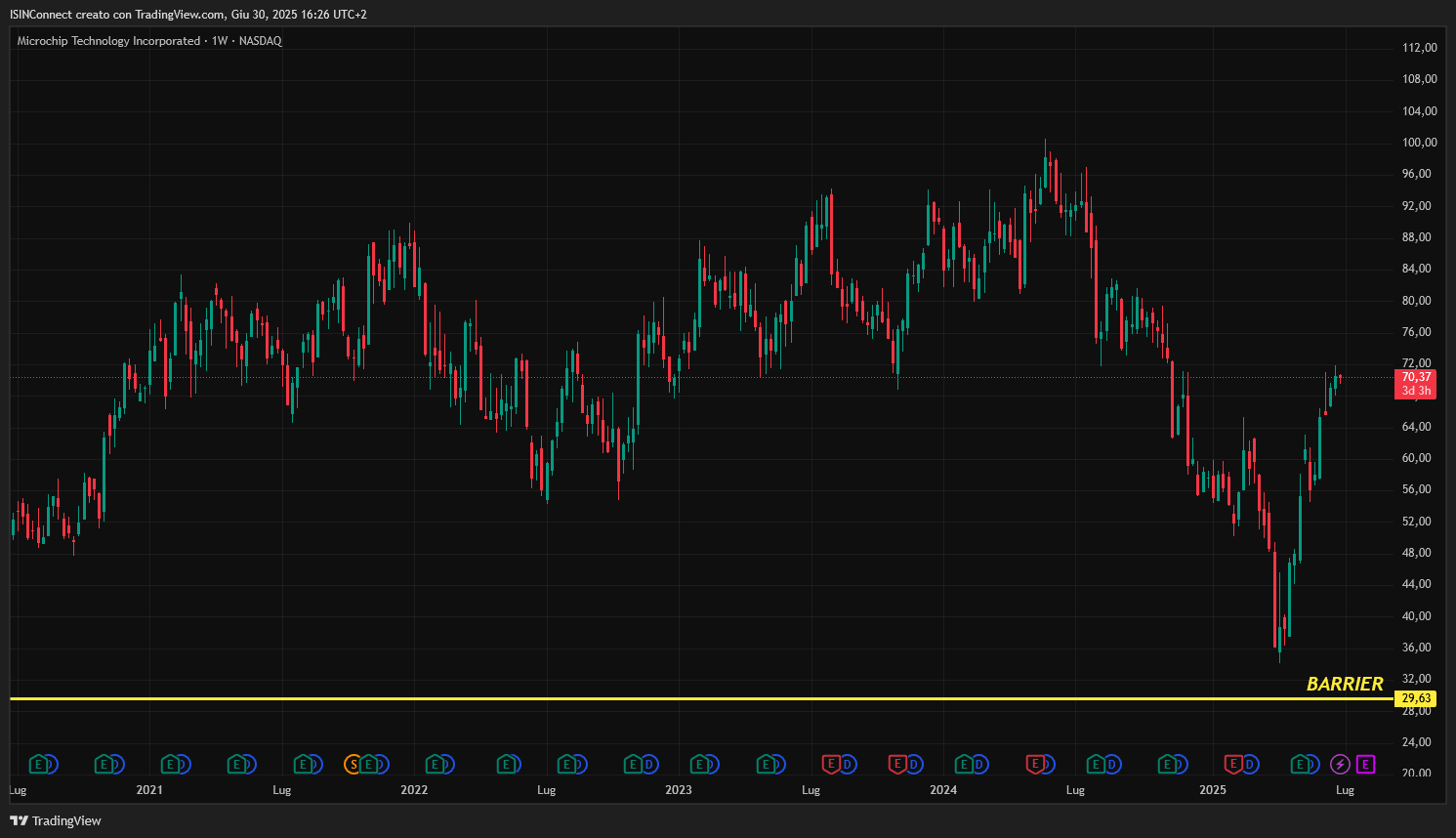Click the 48,00 price axis label
Screen dimensions: 1456x838
(1417, 553)
